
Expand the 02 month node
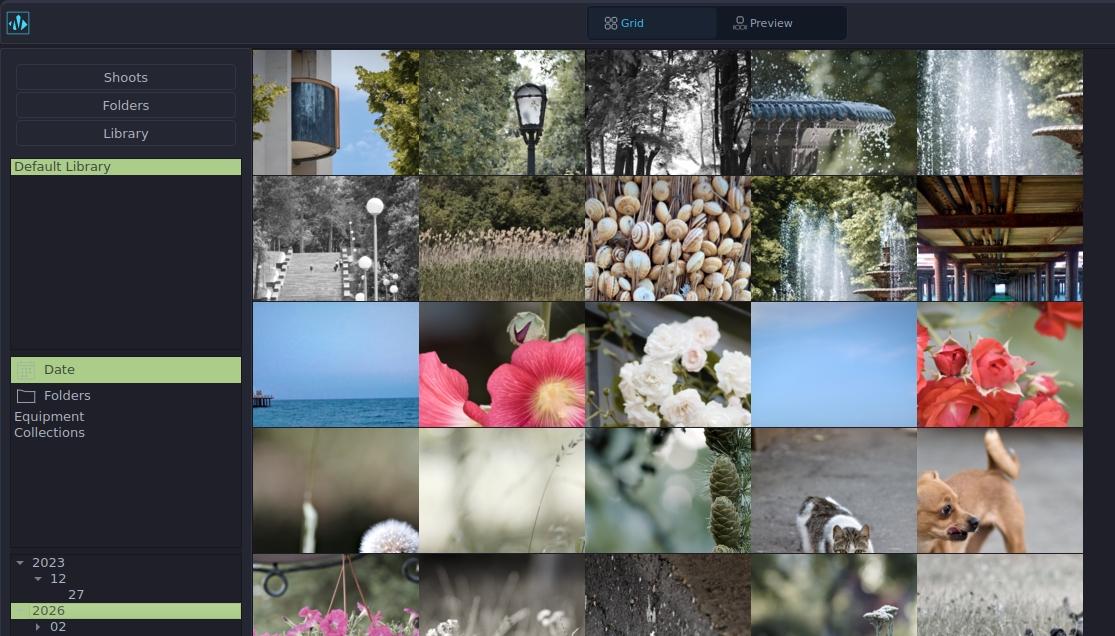(38, 627)
